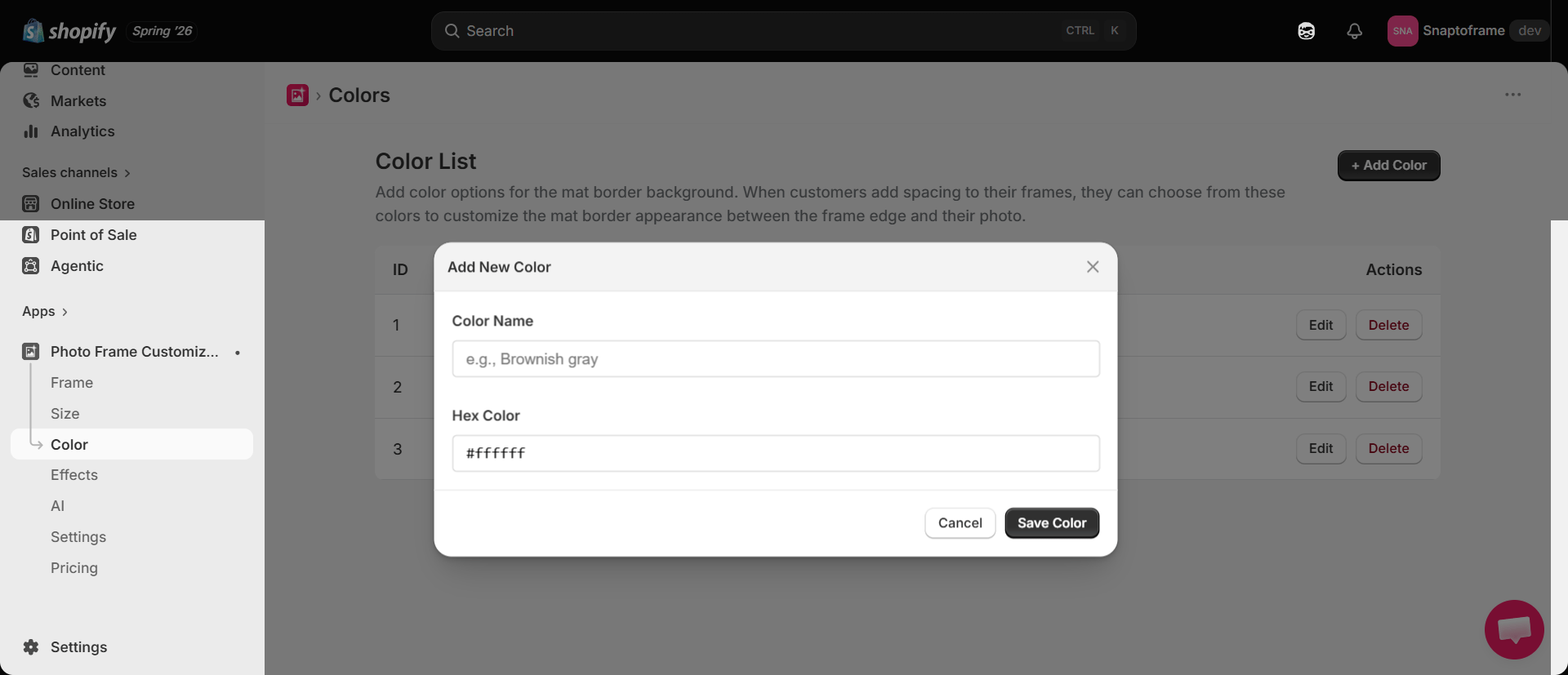The width and height of the screenshot is (1568, 675).
Task: Open the Point of Sale icon
Action: (x=31, y=235)
